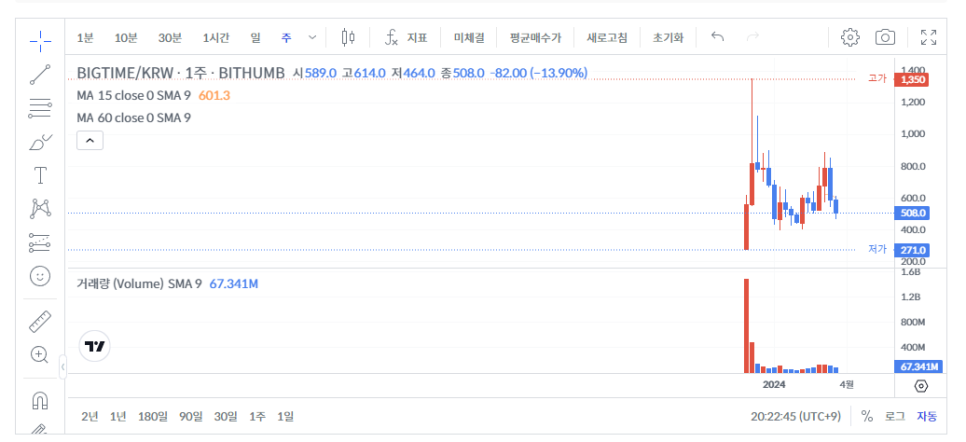Toggle the magnet mode icon
The height and width of the screenshot is (442, 966).
[x=40, y=401]
